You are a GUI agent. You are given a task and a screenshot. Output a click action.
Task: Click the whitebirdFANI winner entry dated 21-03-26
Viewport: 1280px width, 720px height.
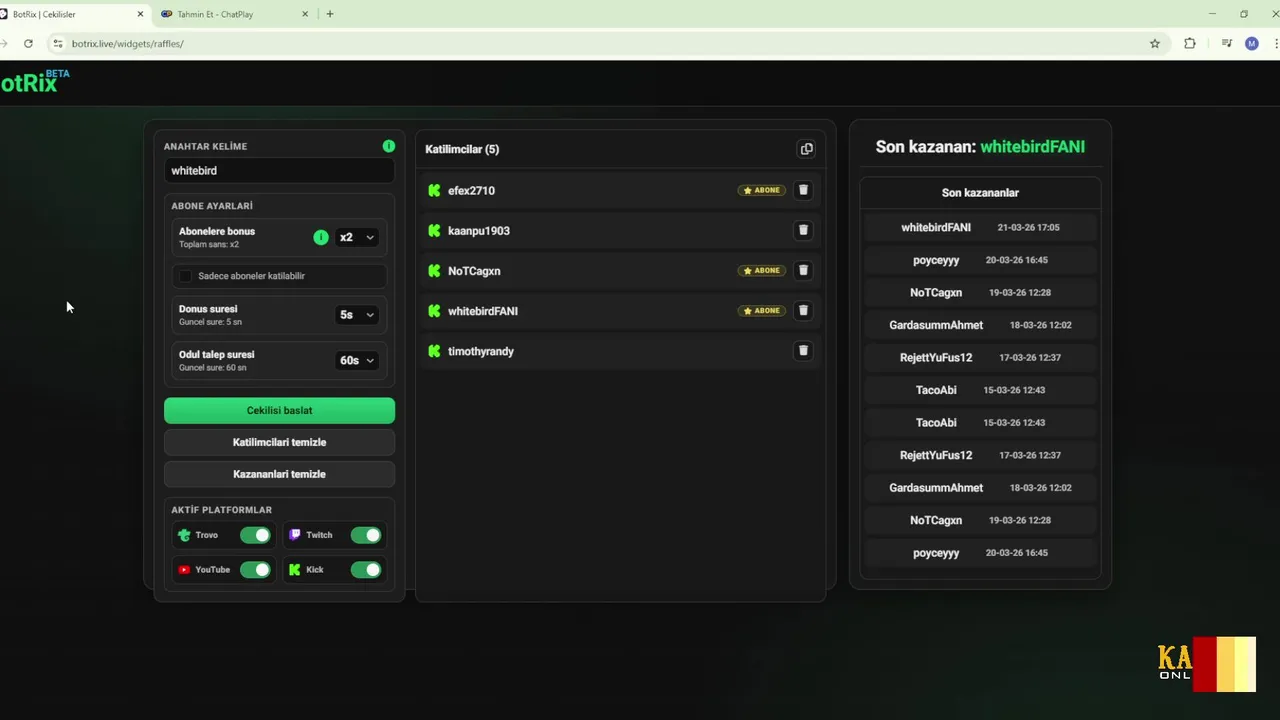(980, 227)
